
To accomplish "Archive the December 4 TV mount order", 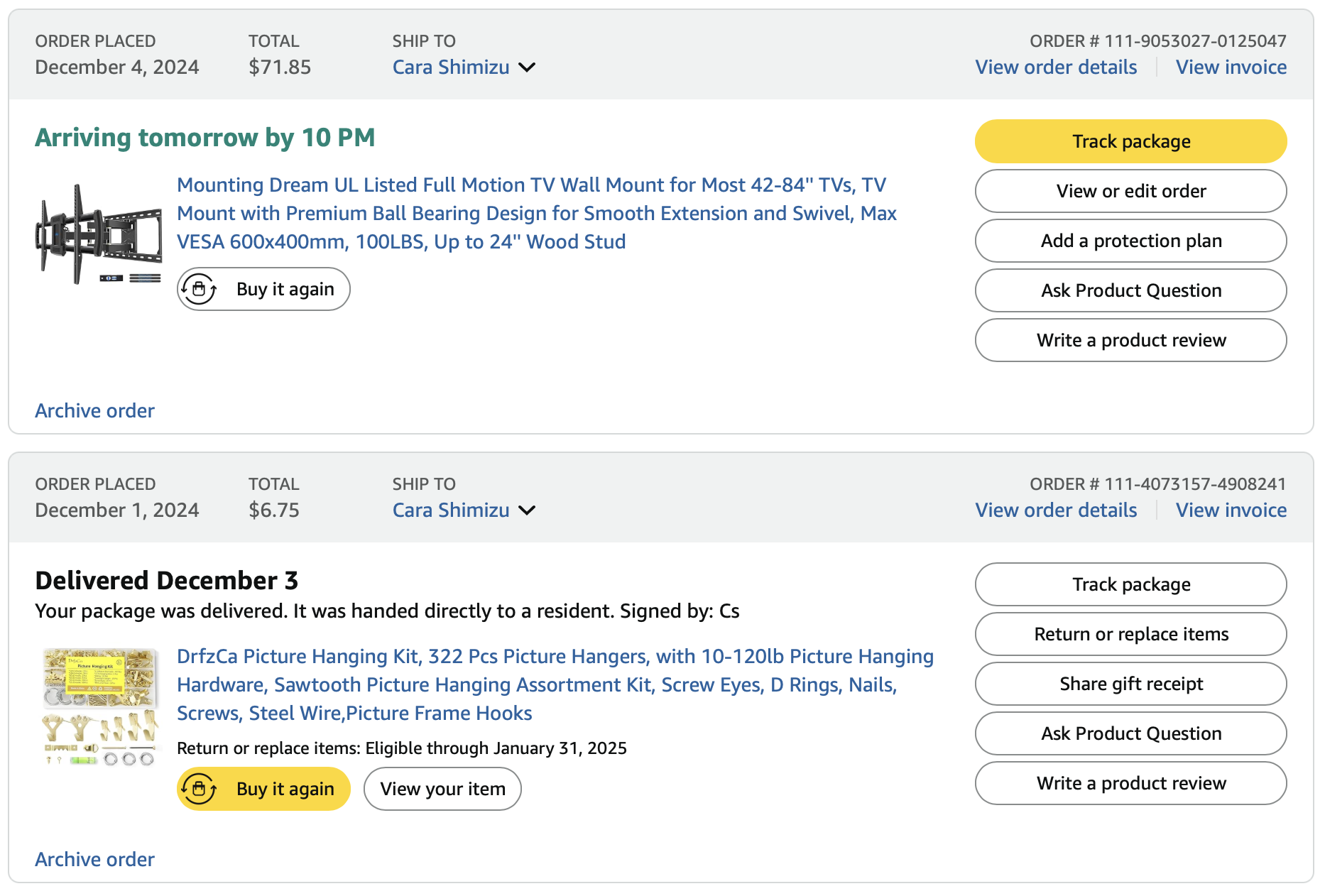I will (94, 411).
